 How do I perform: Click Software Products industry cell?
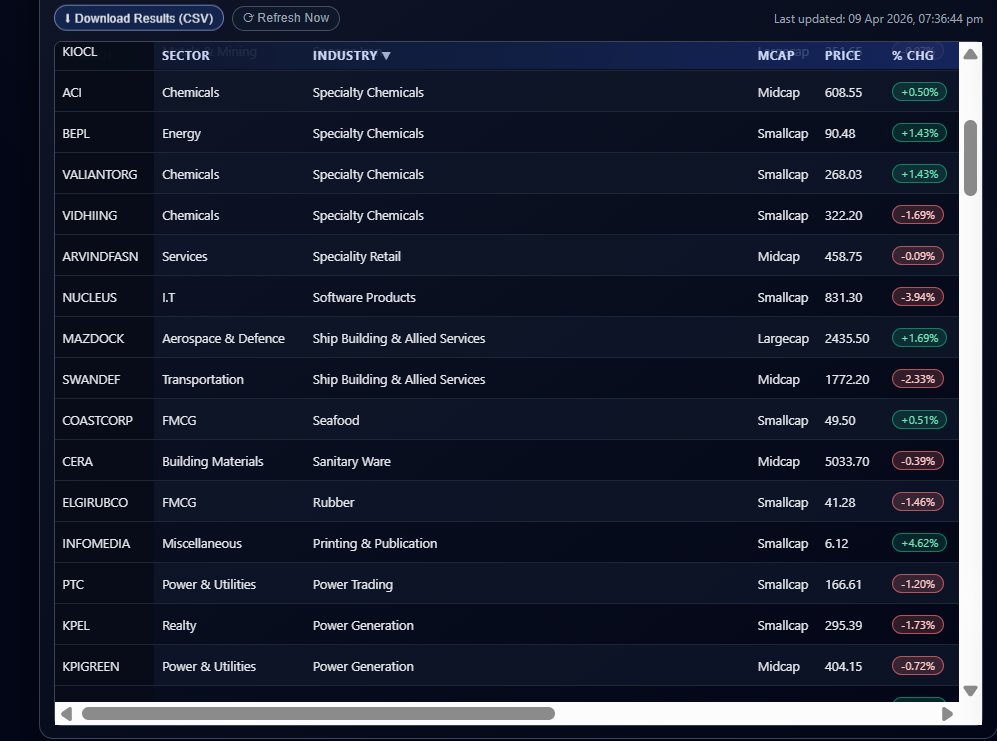tap(364, 298)
